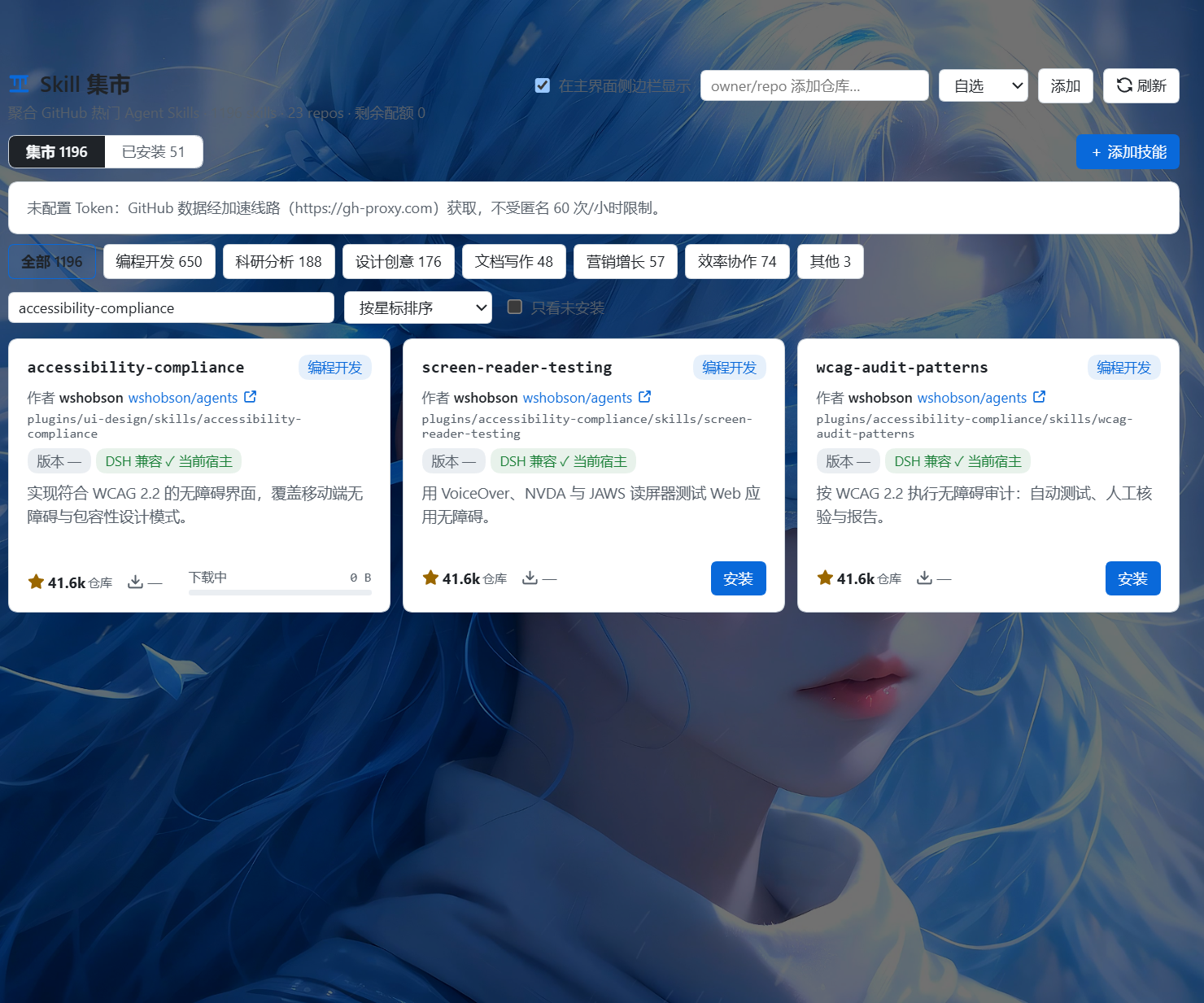Viewport: 1204px width, 1003px height.
Task: Switch to 已安装 51 tab
Action: coord(154,152)
